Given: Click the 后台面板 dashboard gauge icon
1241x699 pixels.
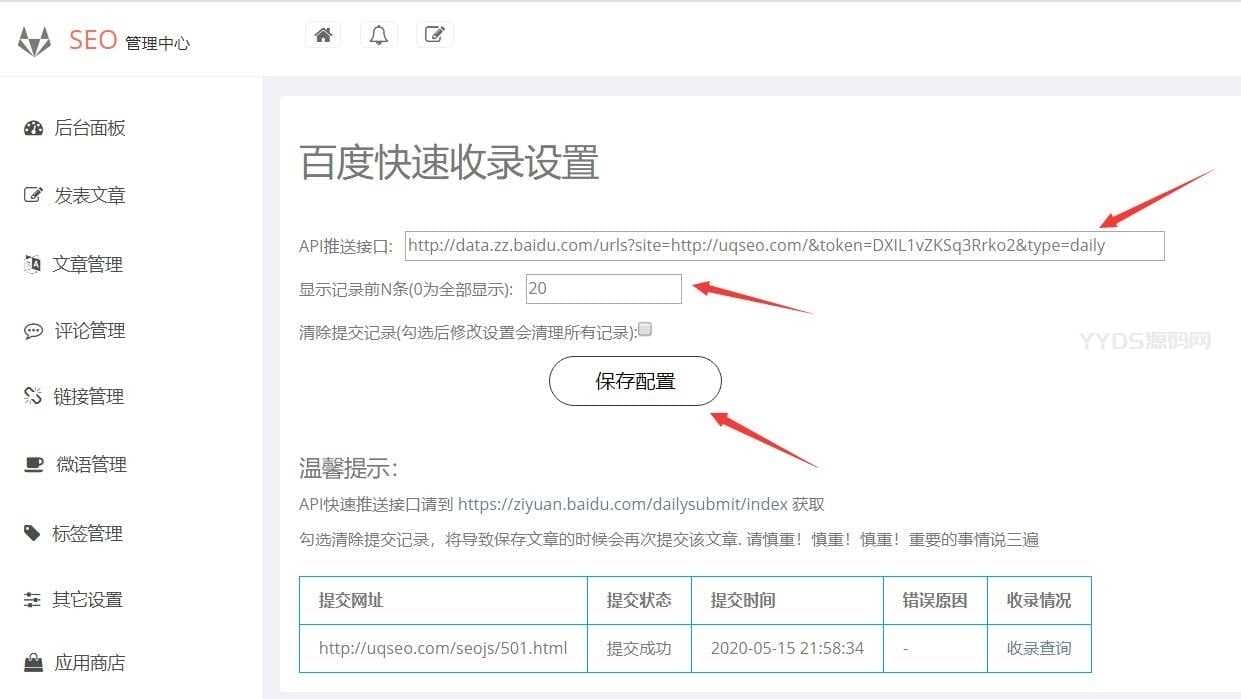Looking at the screenshot, I should pos(33,128).
